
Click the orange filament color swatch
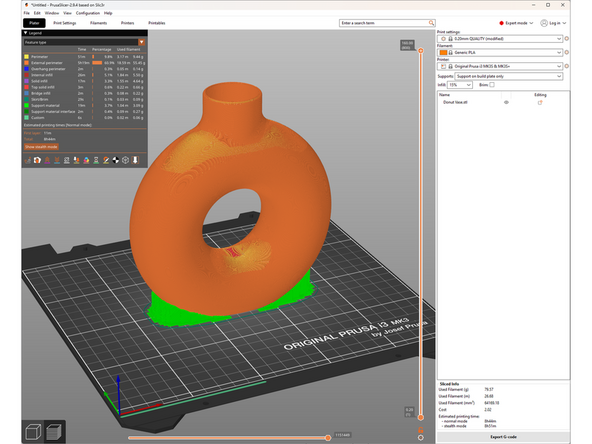[x=443, y=52]
